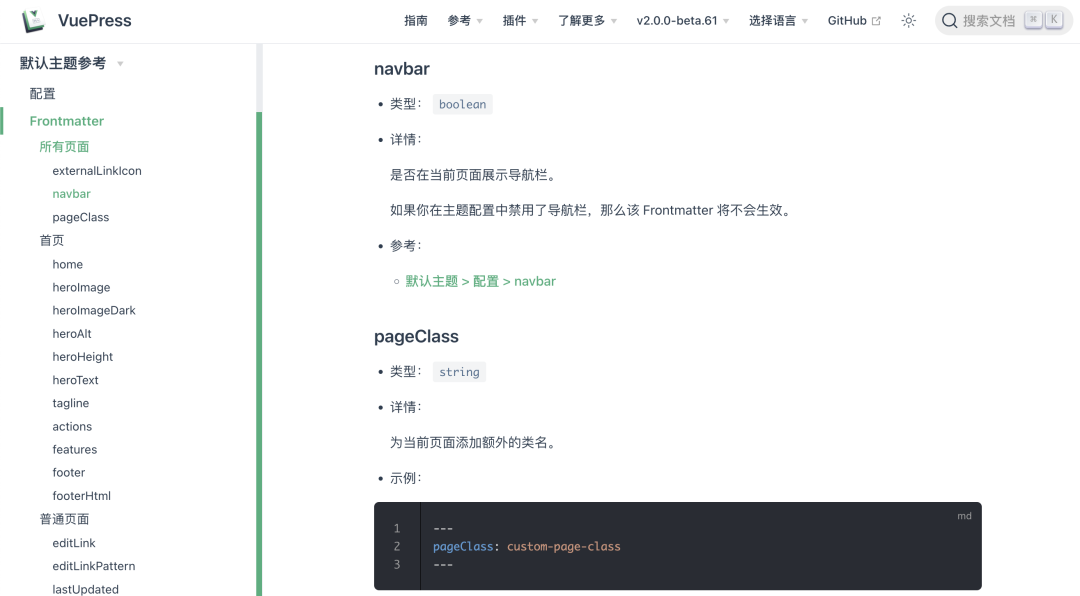Open the v2.0.0-beta.61 version dropdown
The width and height of the screenshot is (1080, 596).
pyautogui.click(x=683, y=21)
